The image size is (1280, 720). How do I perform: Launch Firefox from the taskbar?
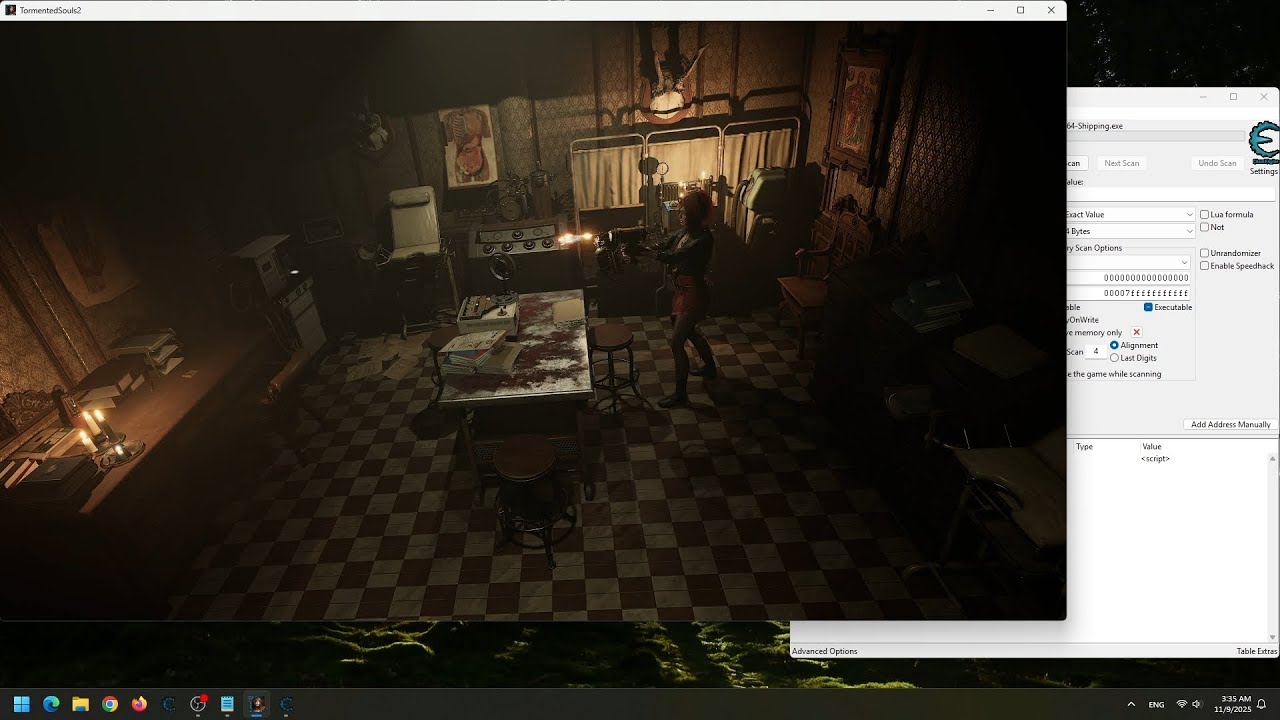coord(139,704)
